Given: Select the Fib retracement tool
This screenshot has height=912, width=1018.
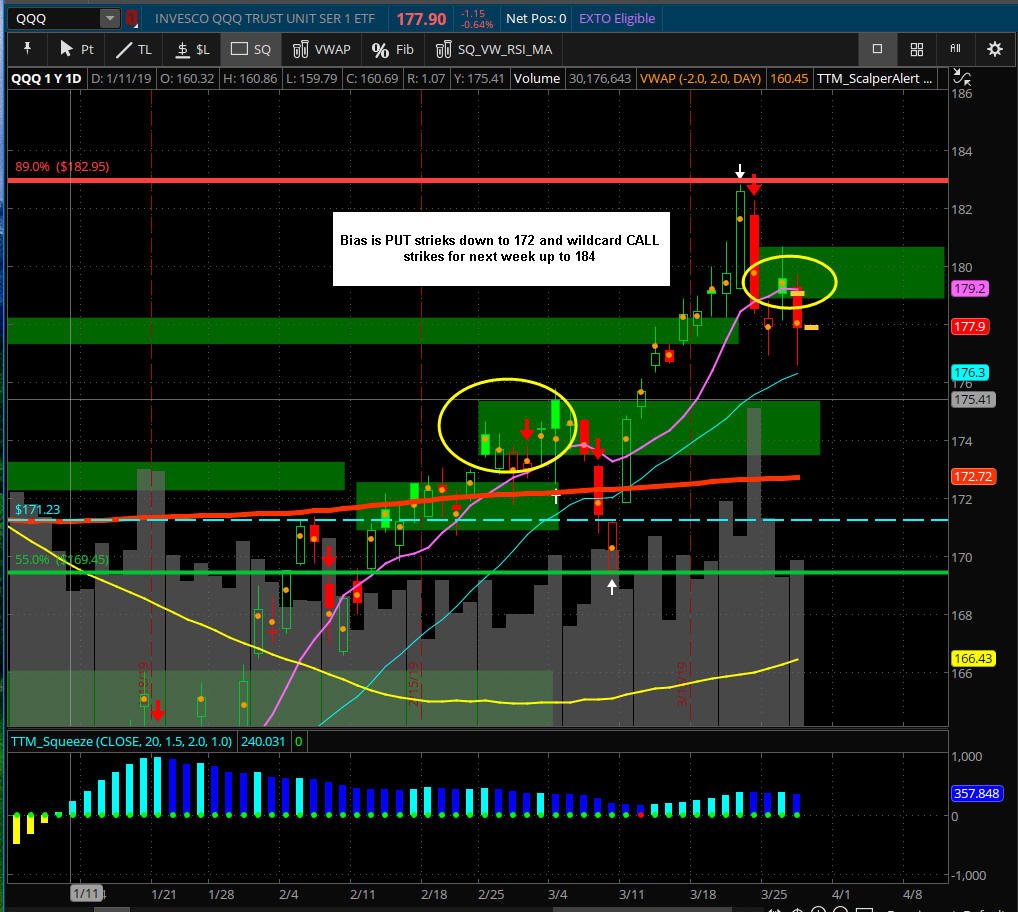Looking at the screenshot, I should tap(392, 49).
